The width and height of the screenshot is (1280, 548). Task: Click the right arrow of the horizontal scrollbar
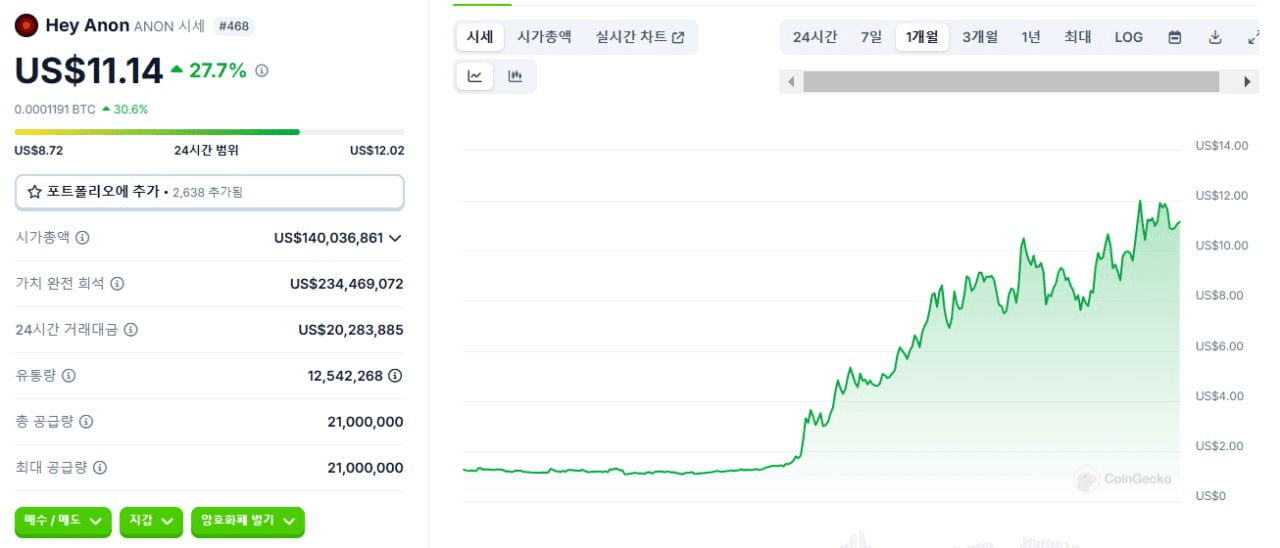(1247, 82)
